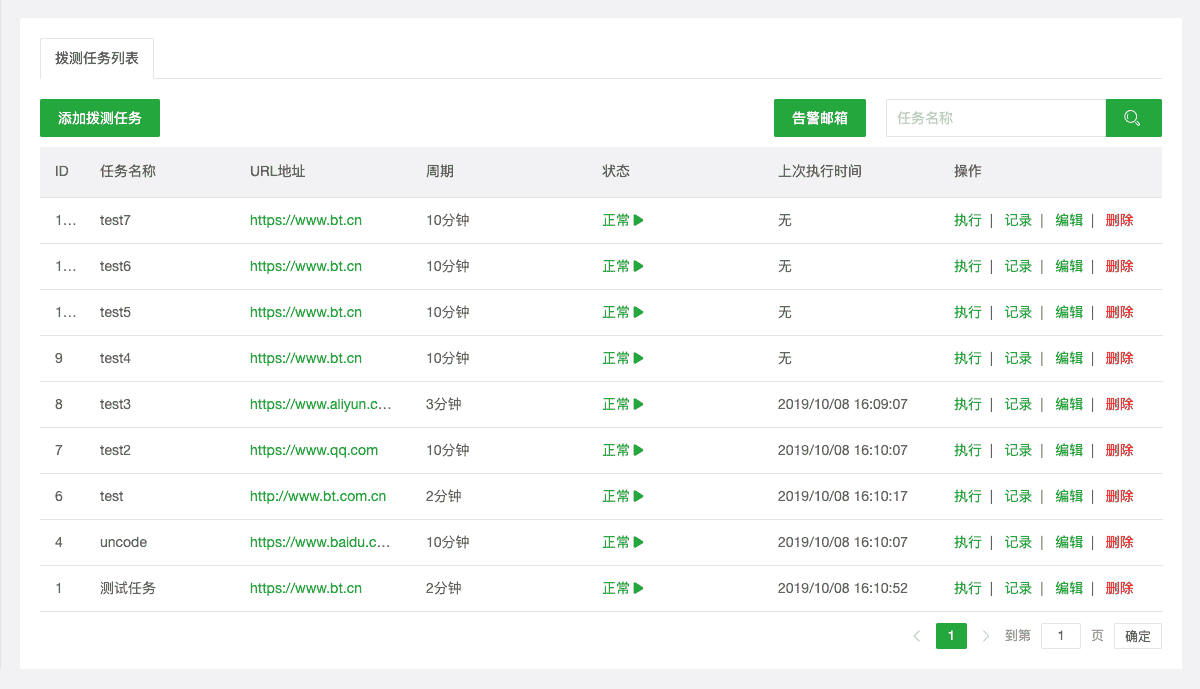Click the next page chevron
The image size is (1200, 689).
pyautogui.click(x=985, y=635)
